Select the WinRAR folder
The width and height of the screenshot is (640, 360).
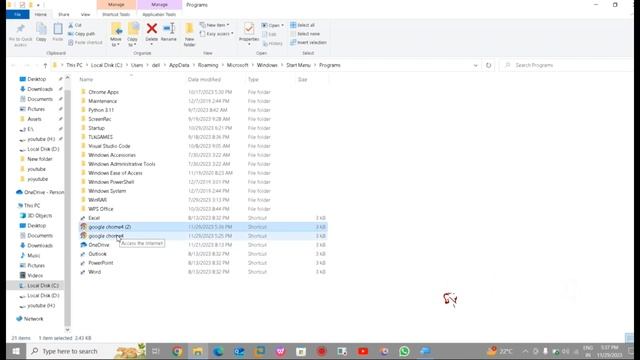[98, 200]
